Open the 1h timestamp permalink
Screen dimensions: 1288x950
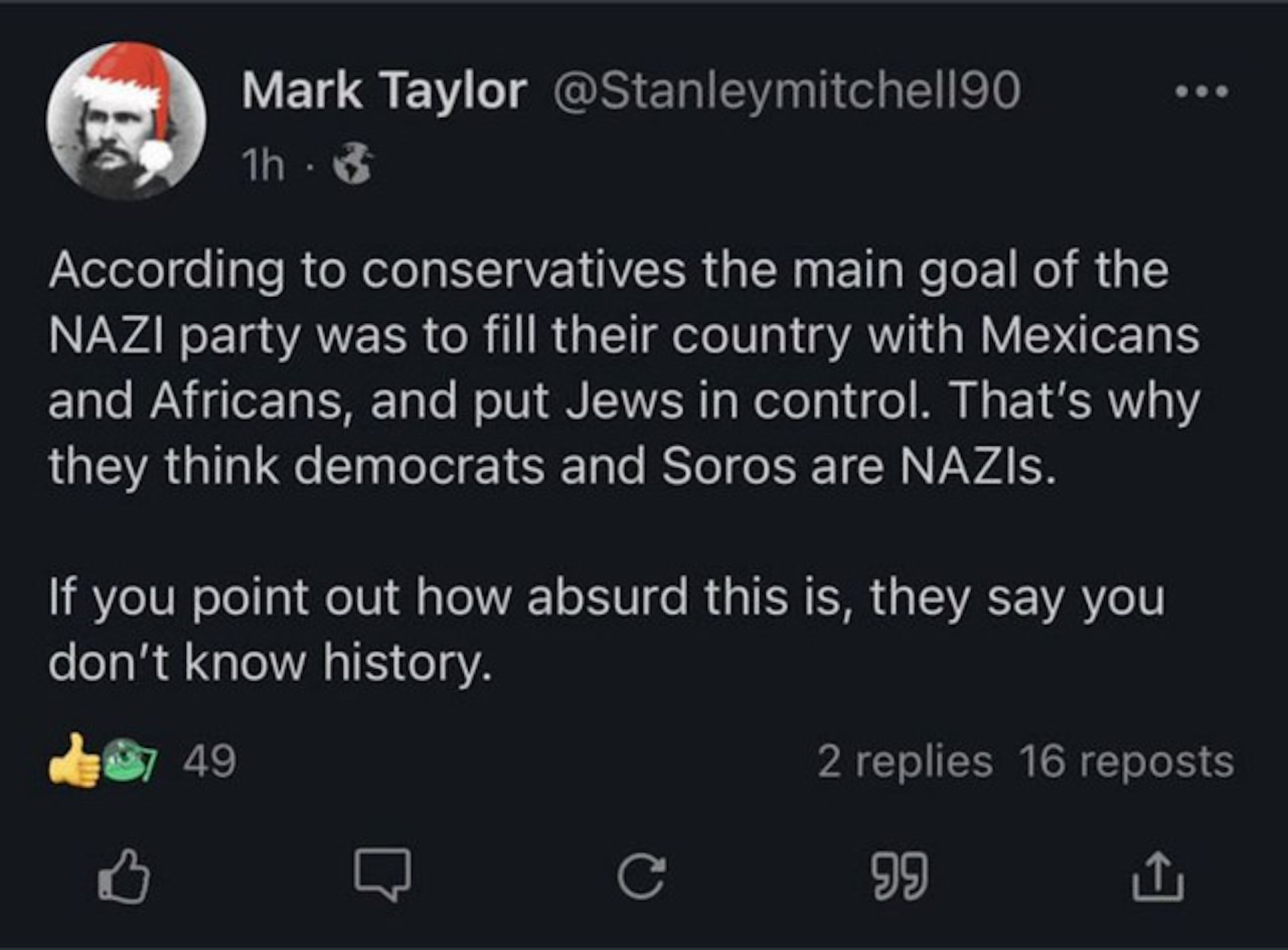[x=263, y=166]
